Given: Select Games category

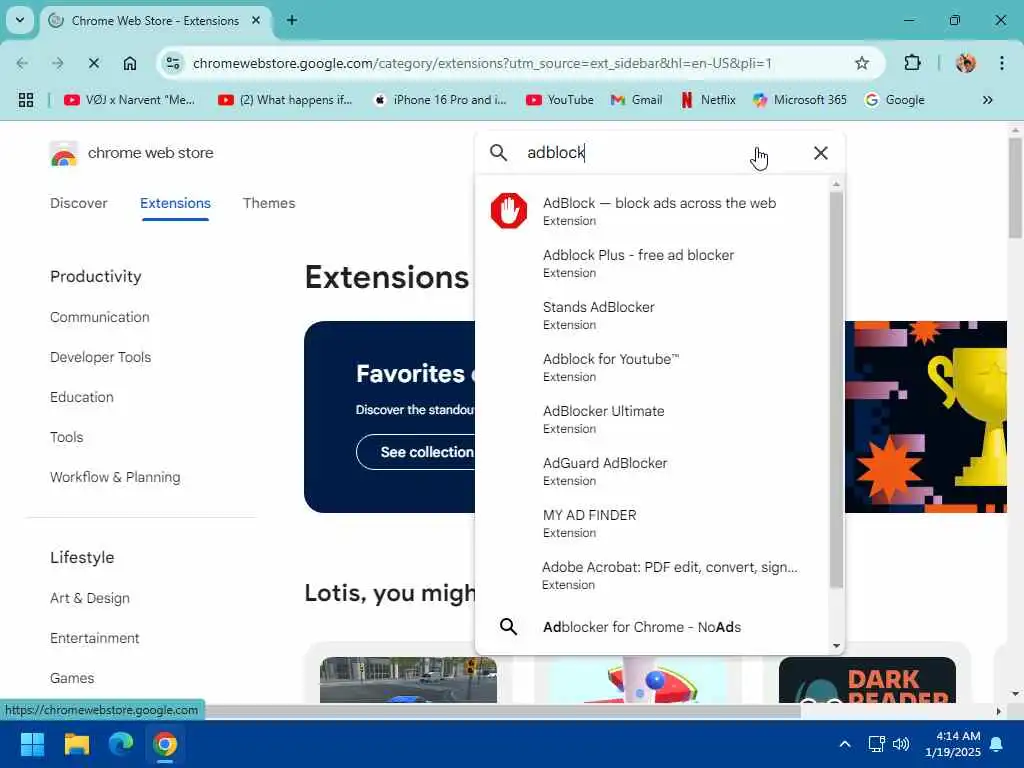Looking at the screenshot, I should [72, 678].
